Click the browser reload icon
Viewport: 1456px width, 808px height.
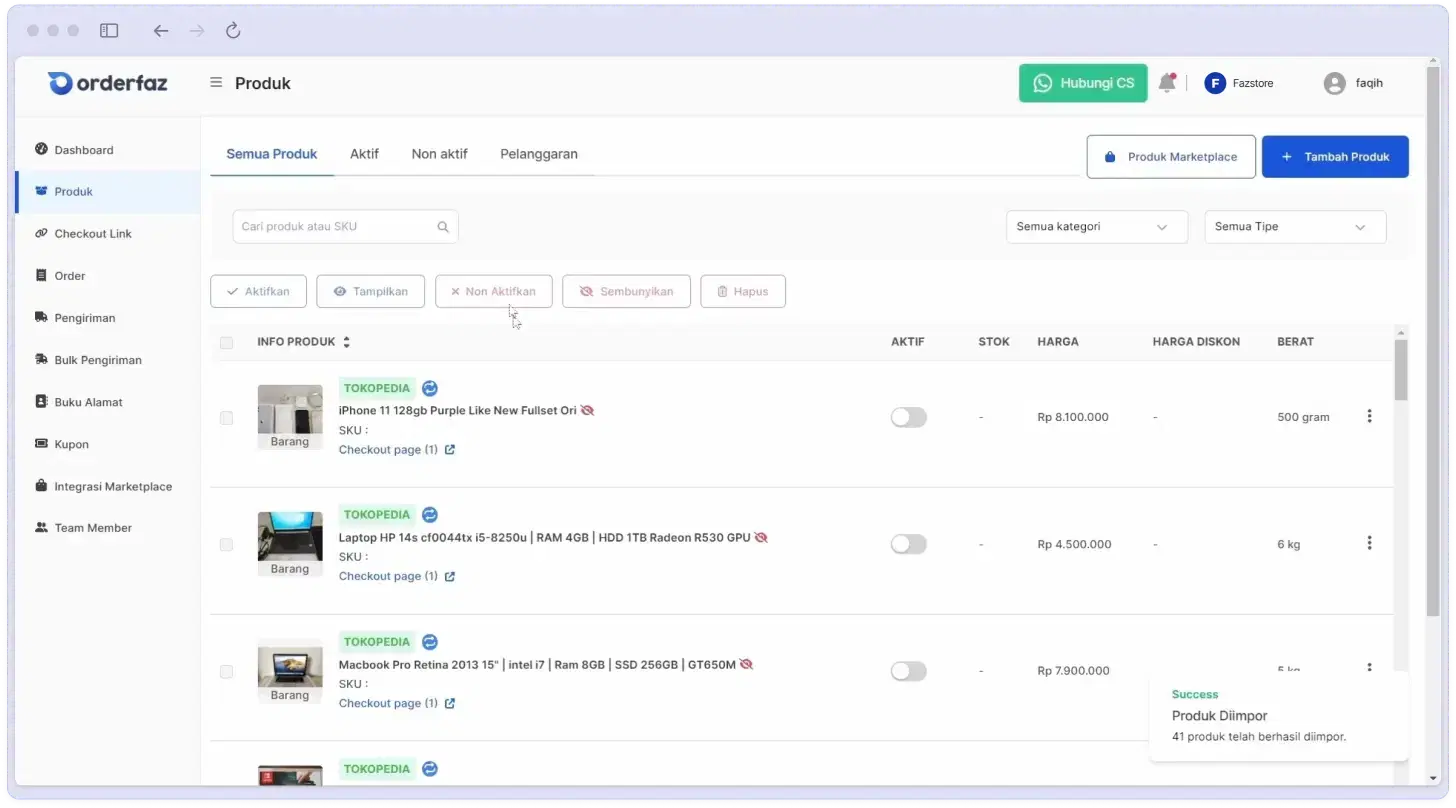tap(233, 31)
